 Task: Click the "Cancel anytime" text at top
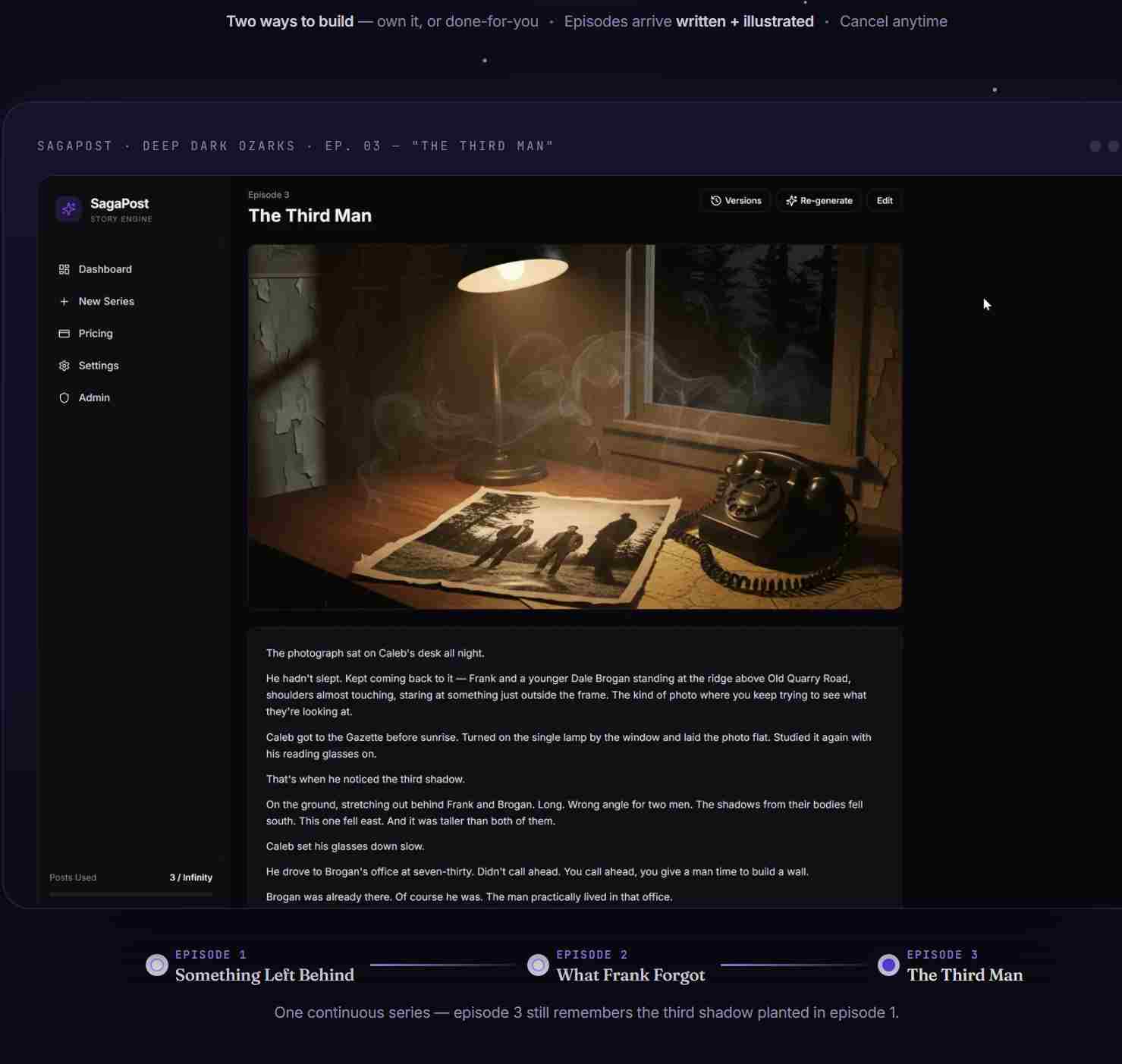click(894, 21)
